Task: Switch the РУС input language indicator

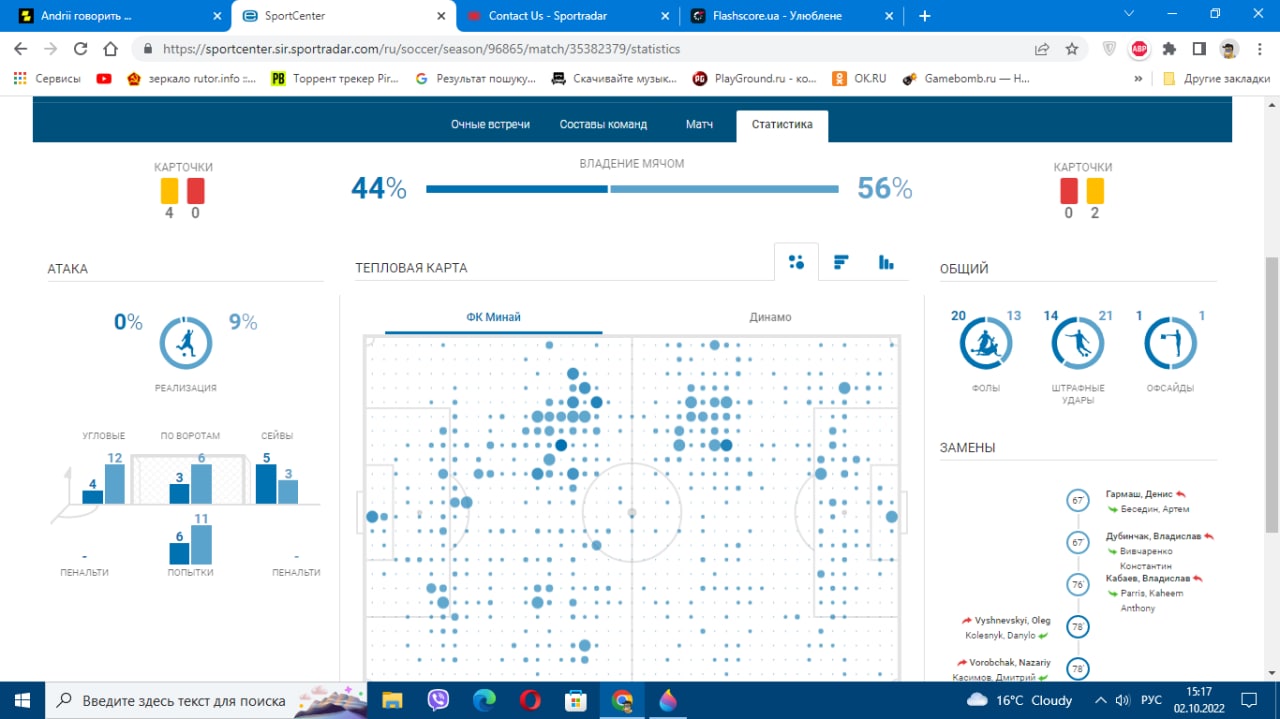Action: pos(1152,700)
